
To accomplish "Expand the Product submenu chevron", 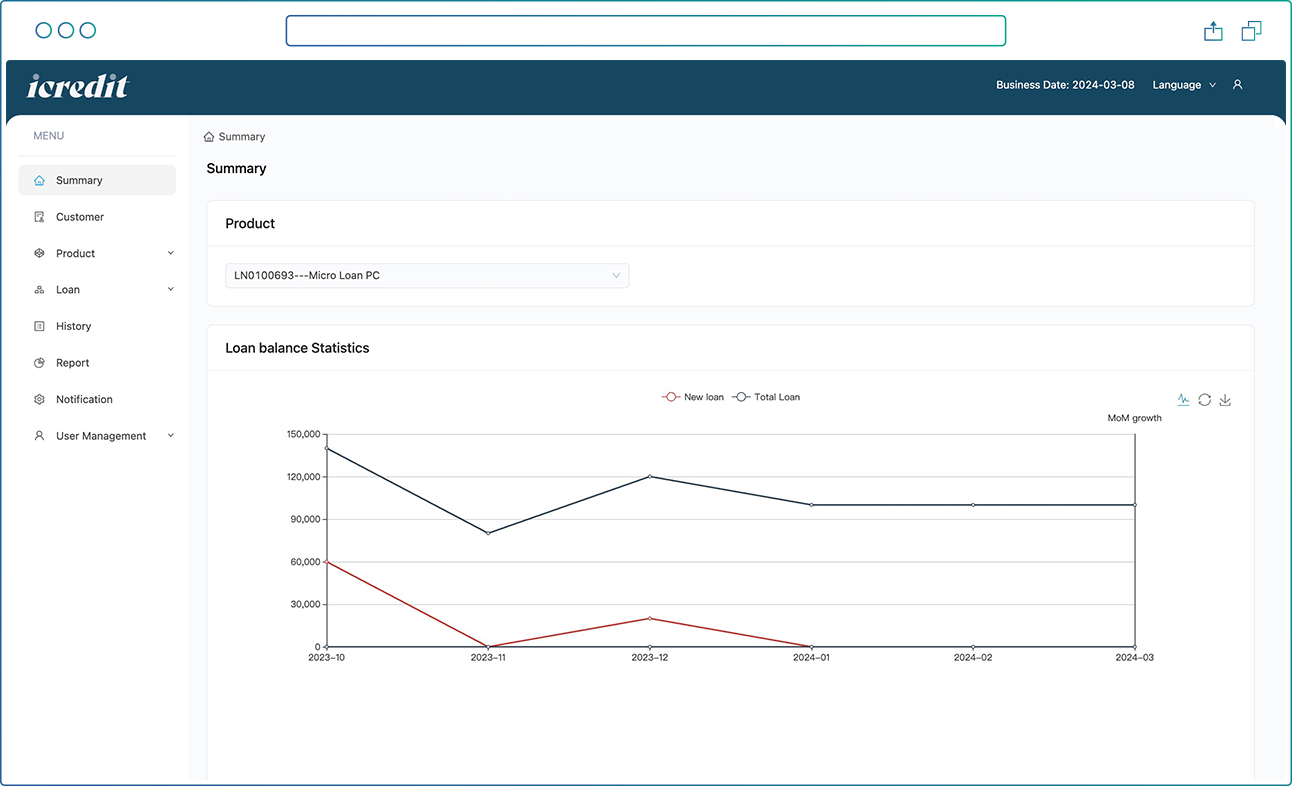I will click(171, 253).
